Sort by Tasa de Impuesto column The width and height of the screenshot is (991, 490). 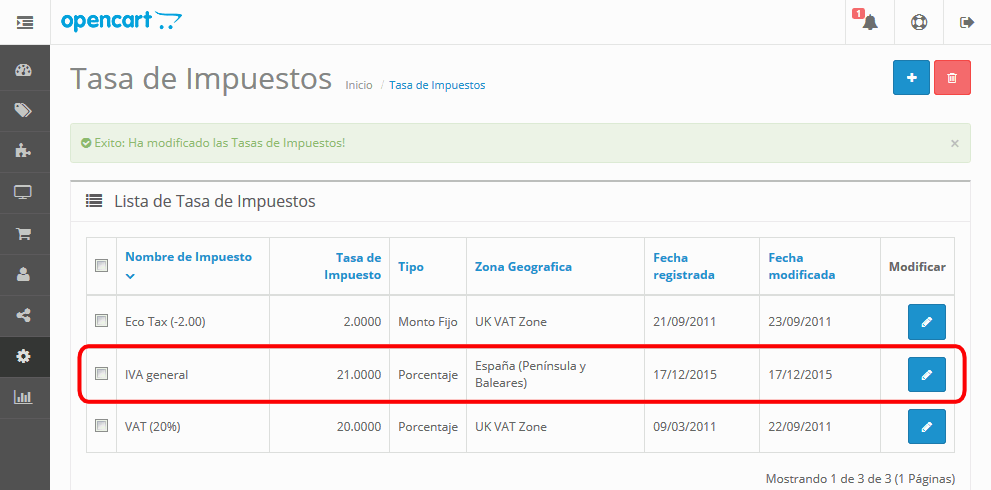point(353,266)
